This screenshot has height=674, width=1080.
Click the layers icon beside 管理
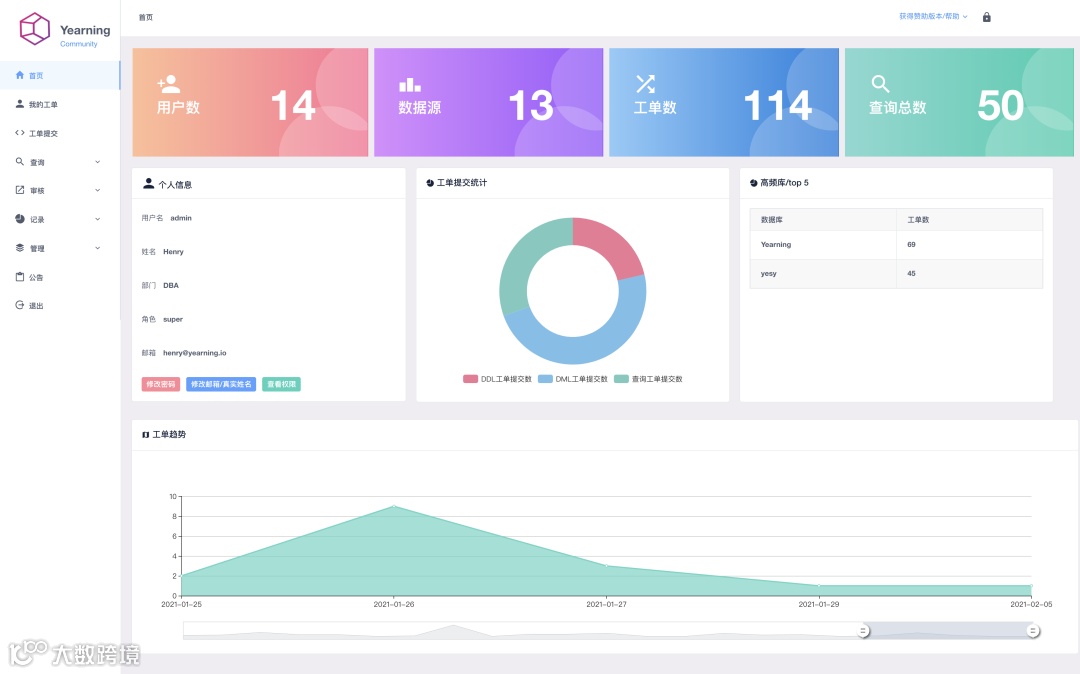(x=19, y=248)
